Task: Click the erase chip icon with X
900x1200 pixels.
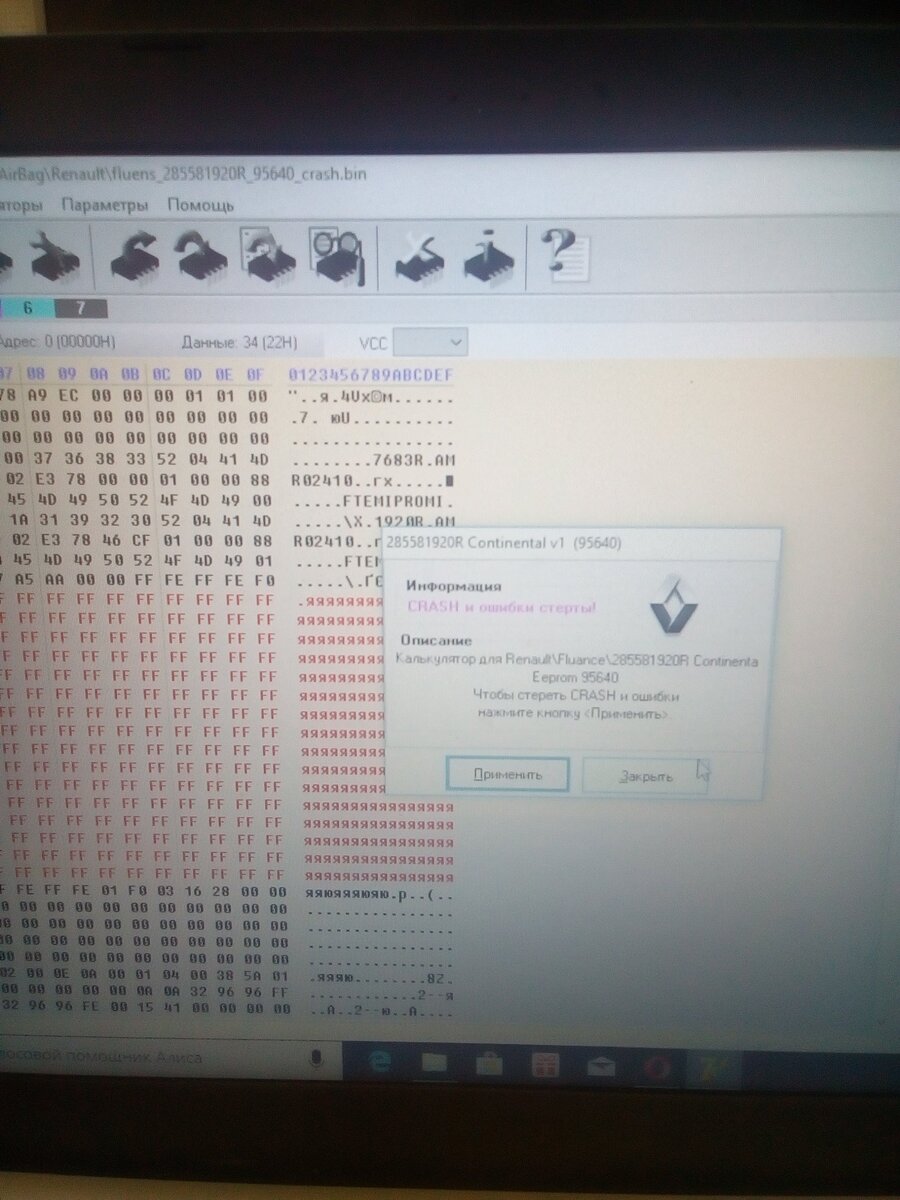Action: [x=420, y=257]
